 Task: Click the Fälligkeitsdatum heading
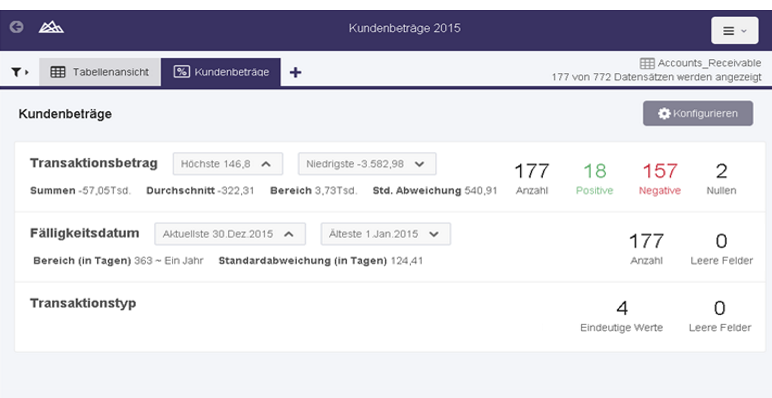[85, 233]
